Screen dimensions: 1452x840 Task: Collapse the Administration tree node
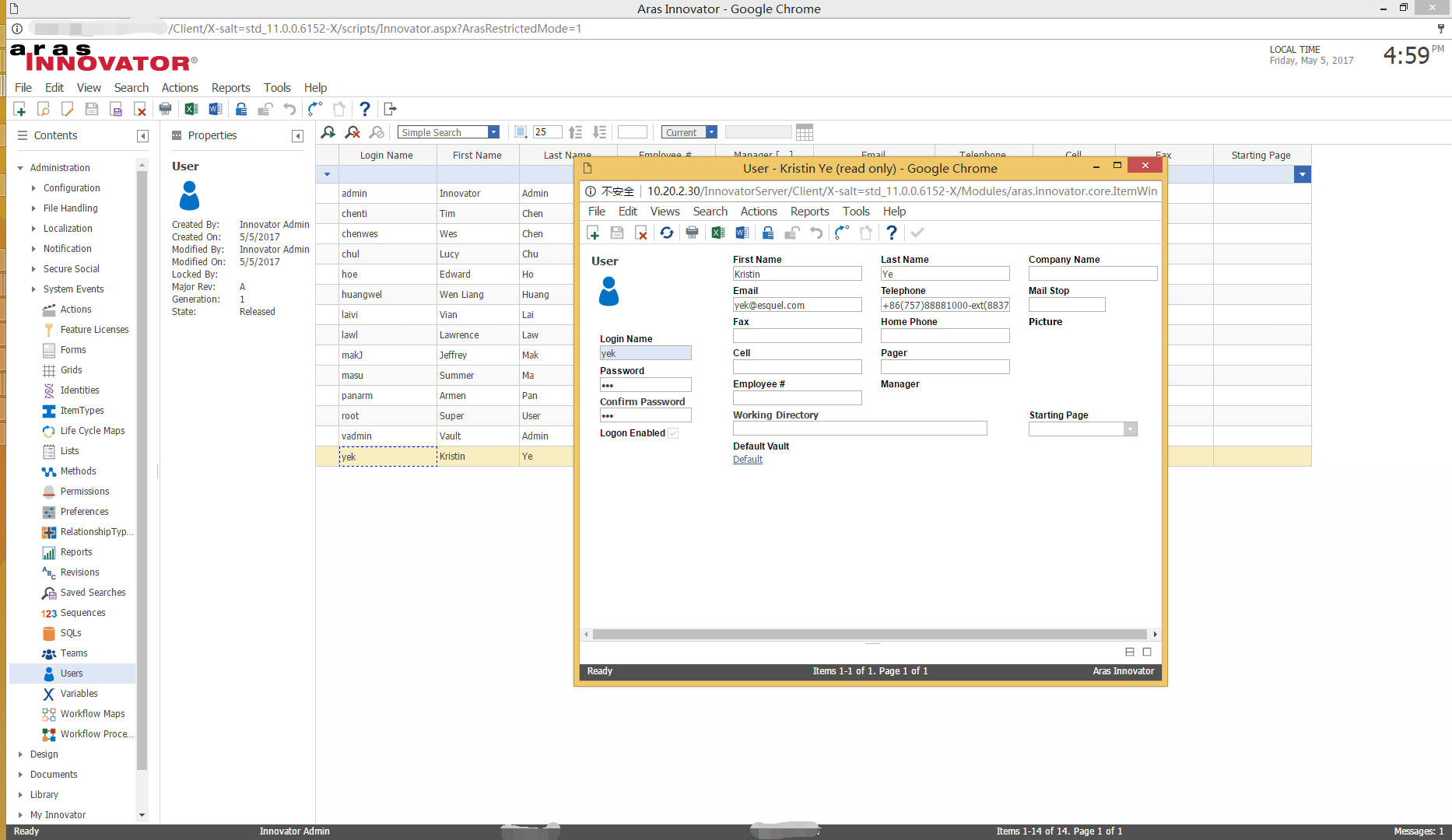20,168
